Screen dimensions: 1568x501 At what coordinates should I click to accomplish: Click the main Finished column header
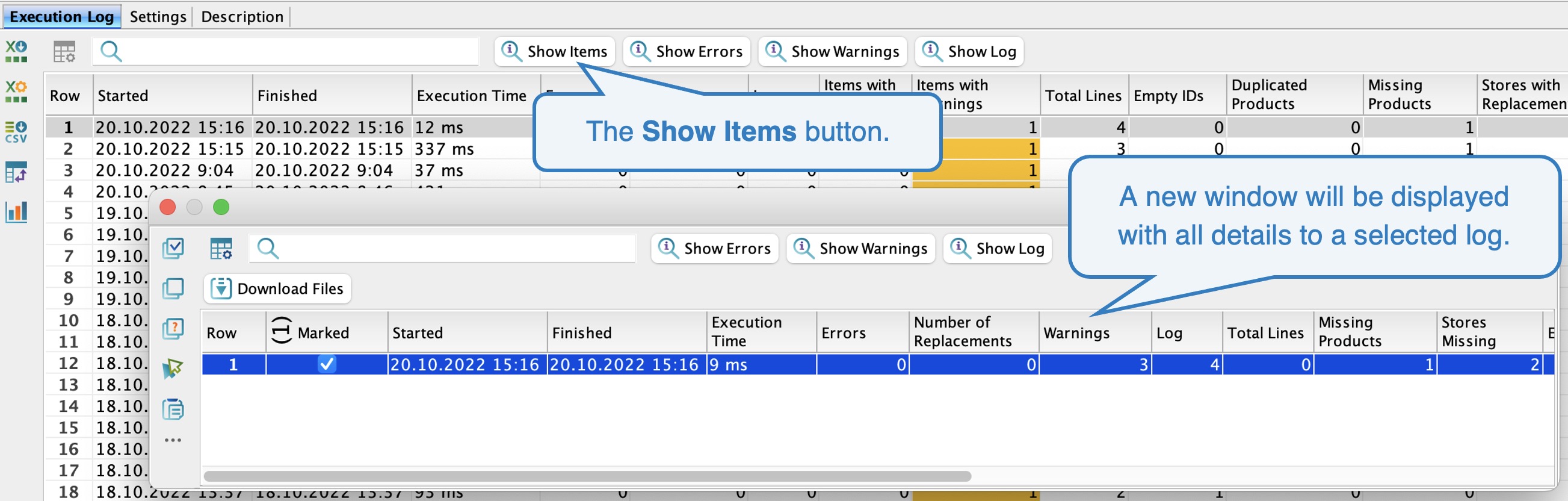point(332,95)
